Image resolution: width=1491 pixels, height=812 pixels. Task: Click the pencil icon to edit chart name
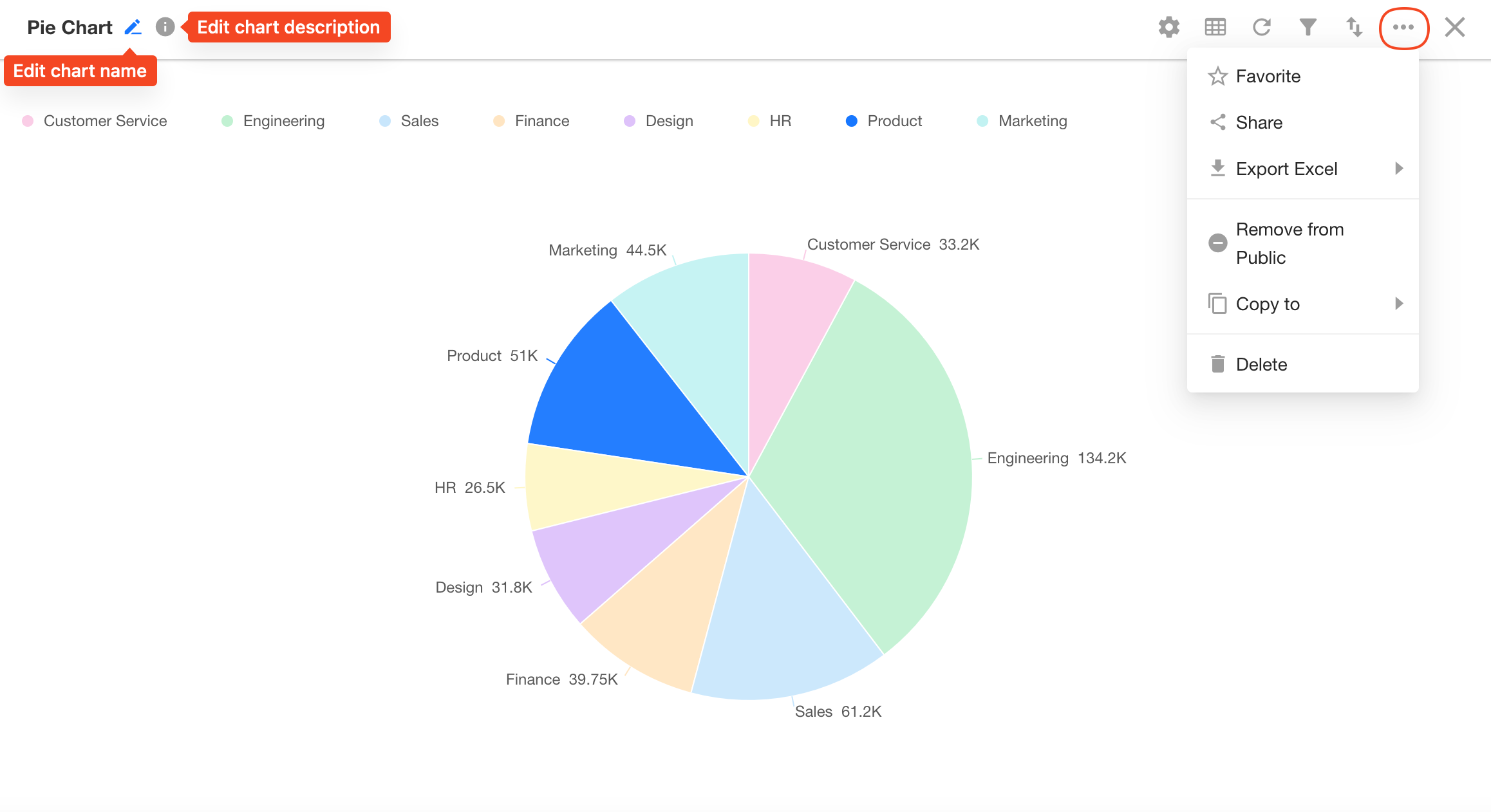coord(133,27)
